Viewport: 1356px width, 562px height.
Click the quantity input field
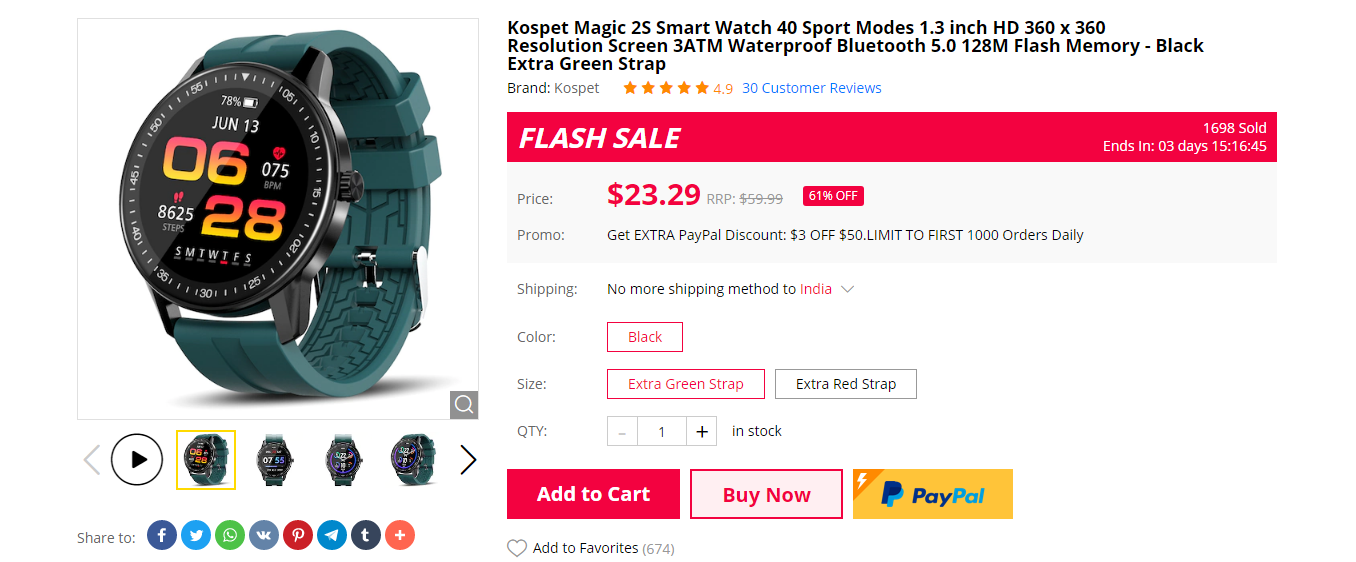click(661, 432)
